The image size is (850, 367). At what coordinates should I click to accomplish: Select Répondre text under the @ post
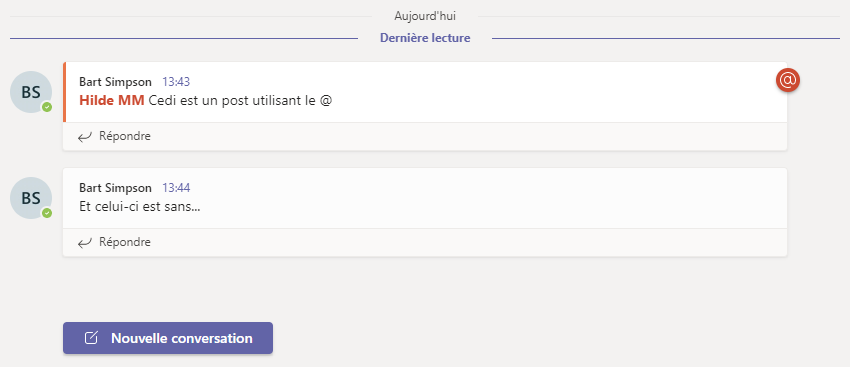point(125,136)
